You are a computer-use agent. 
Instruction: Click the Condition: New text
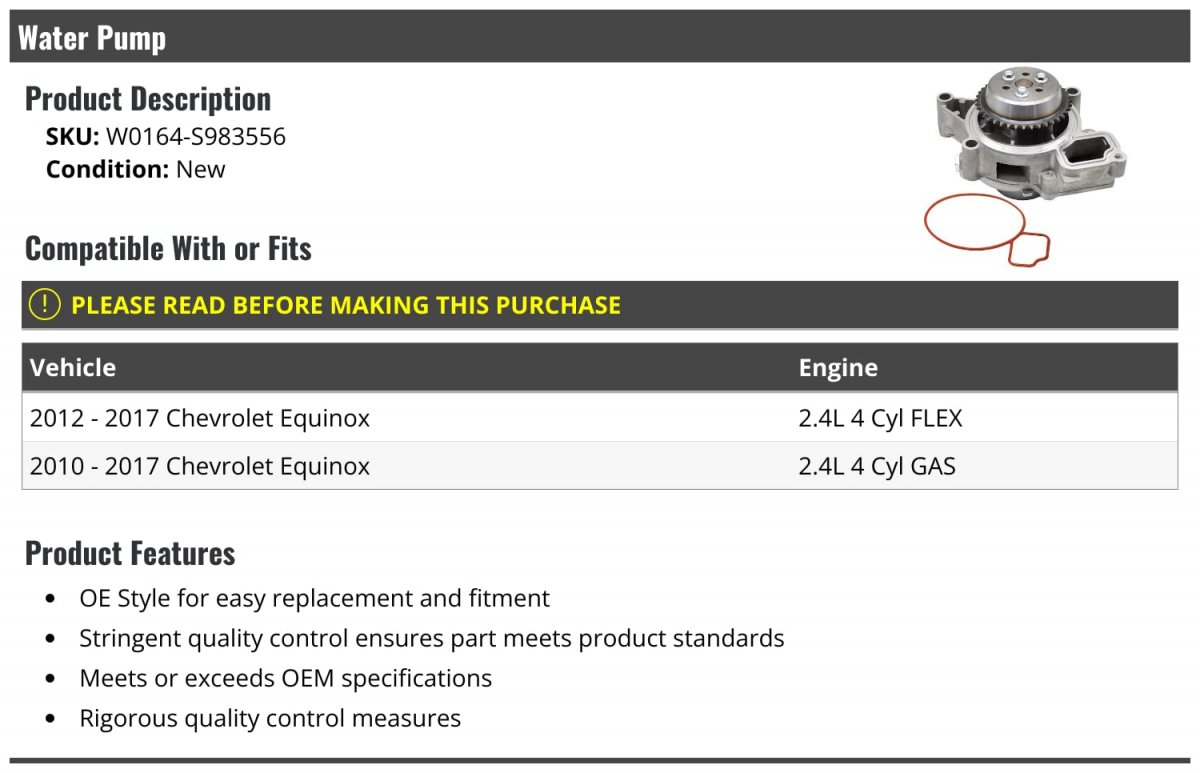point(136,169)
